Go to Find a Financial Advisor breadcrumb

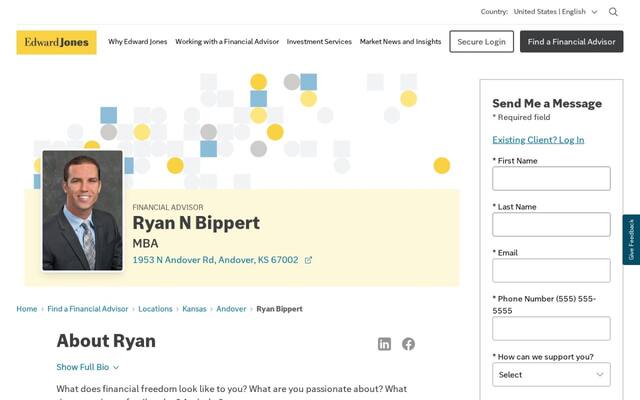point(88,309)
